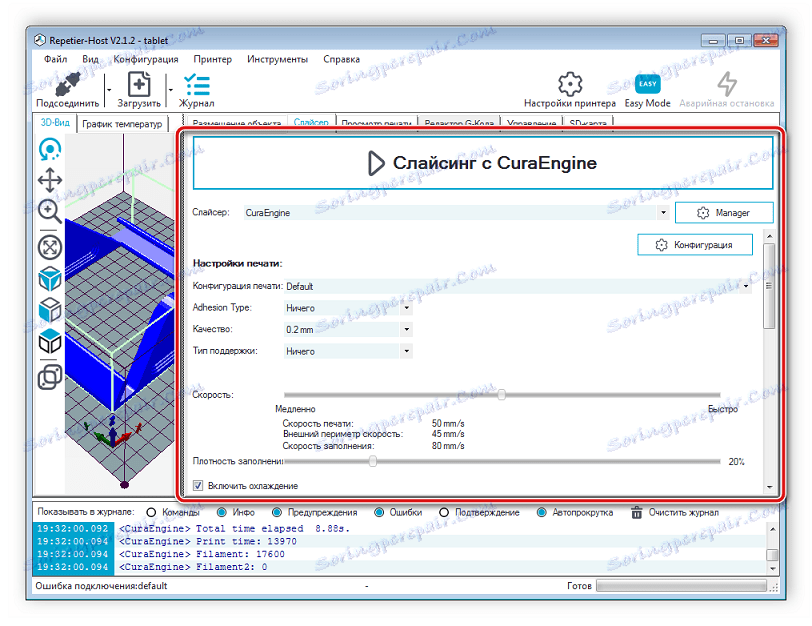Click the '50 mm/s' print speed value
Image resolution: width=812 pixels, height=626 pixels.
[448, 424]
